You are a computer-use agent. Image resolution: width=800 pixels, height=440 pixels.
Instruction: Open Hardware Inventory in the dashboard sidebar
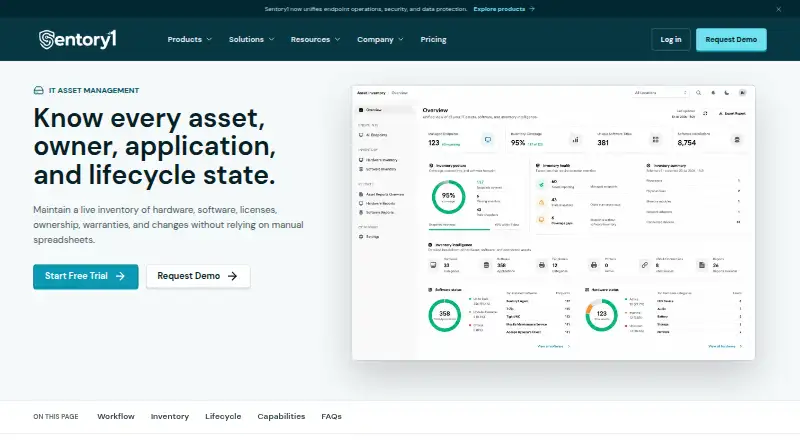[x=378, y=160]
